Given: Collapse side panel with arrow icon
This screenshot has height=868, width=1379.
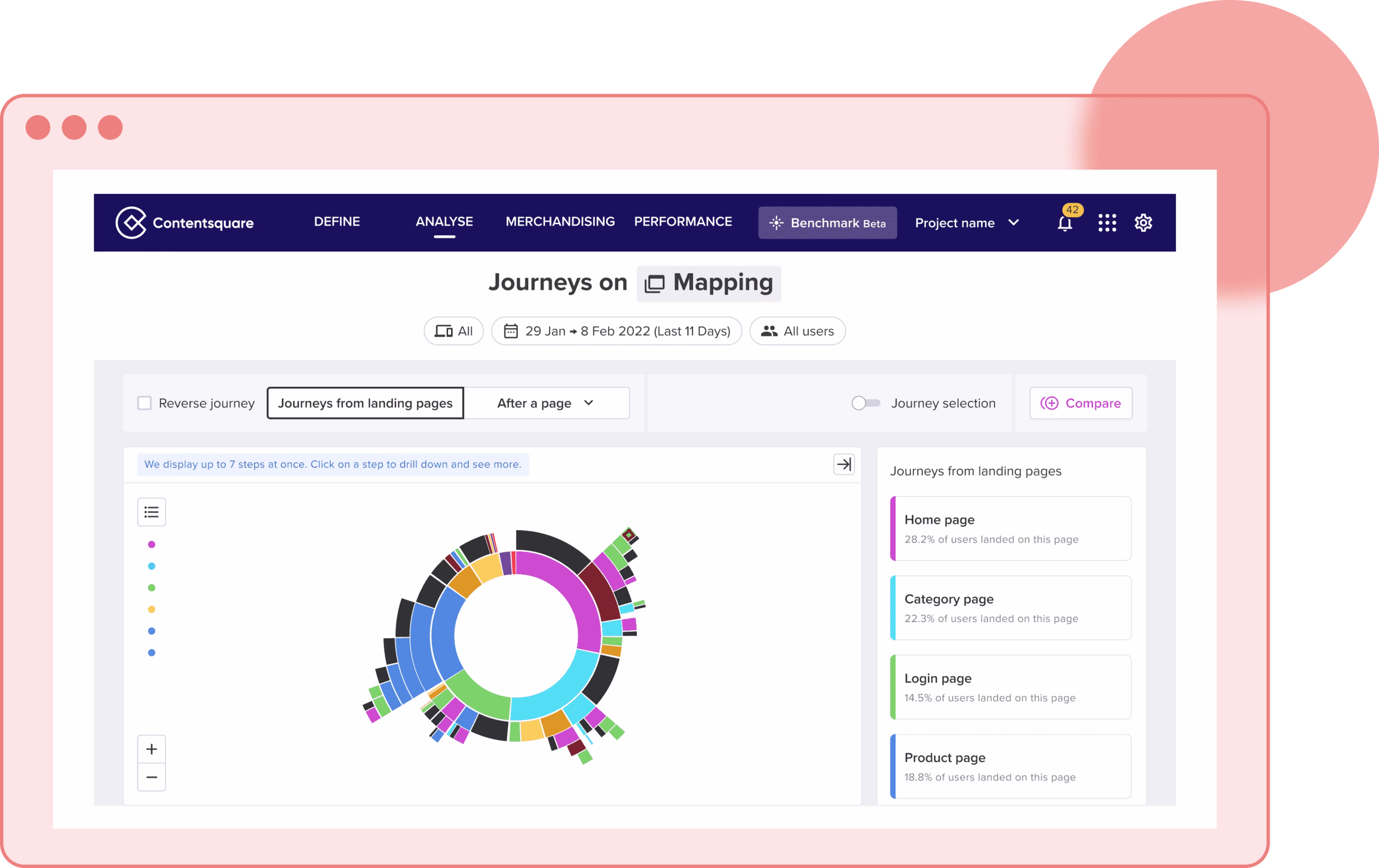Looking at the screenshot, I should [x=844, y=465].
